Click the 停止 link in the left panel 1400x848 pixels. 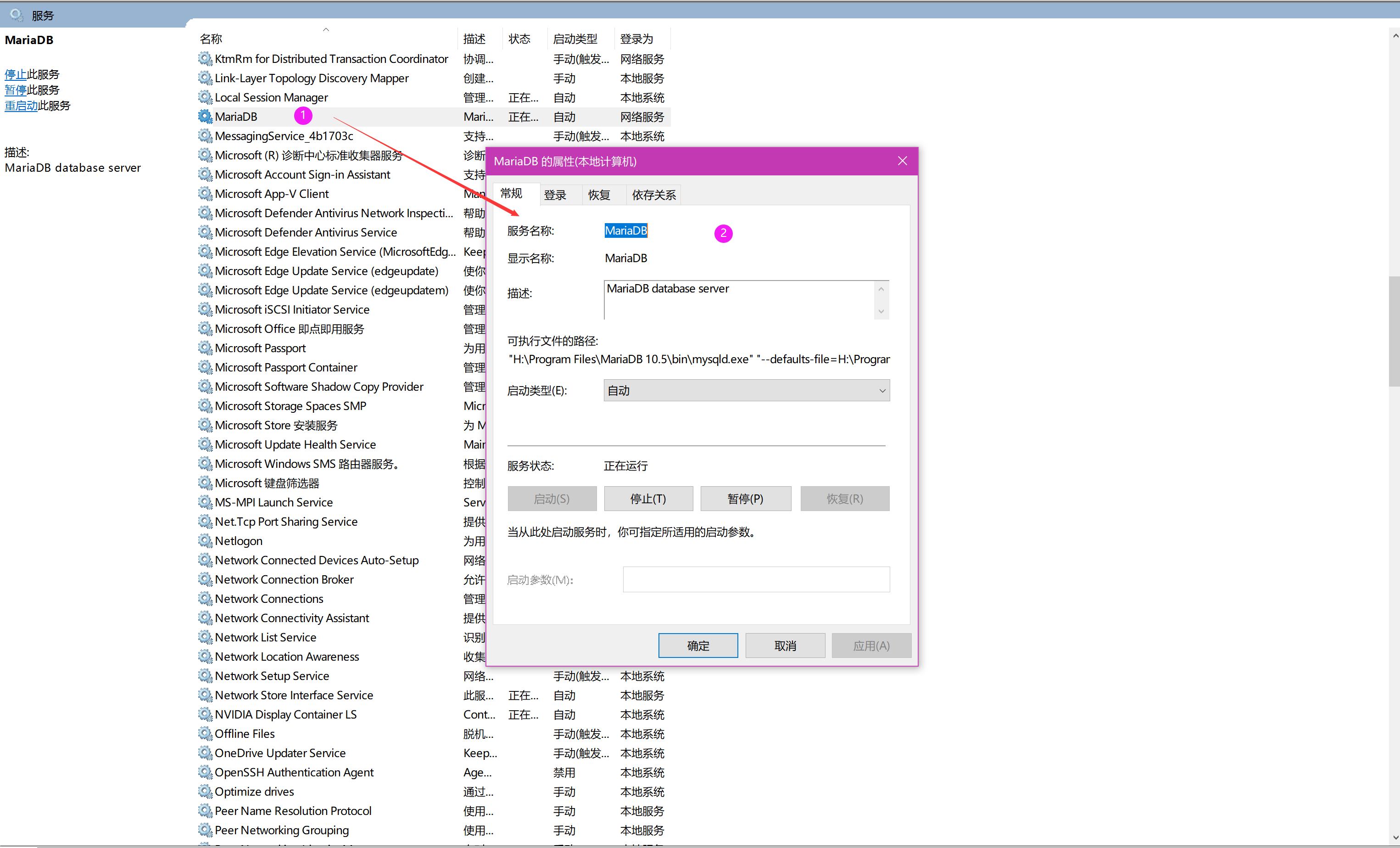15,74
